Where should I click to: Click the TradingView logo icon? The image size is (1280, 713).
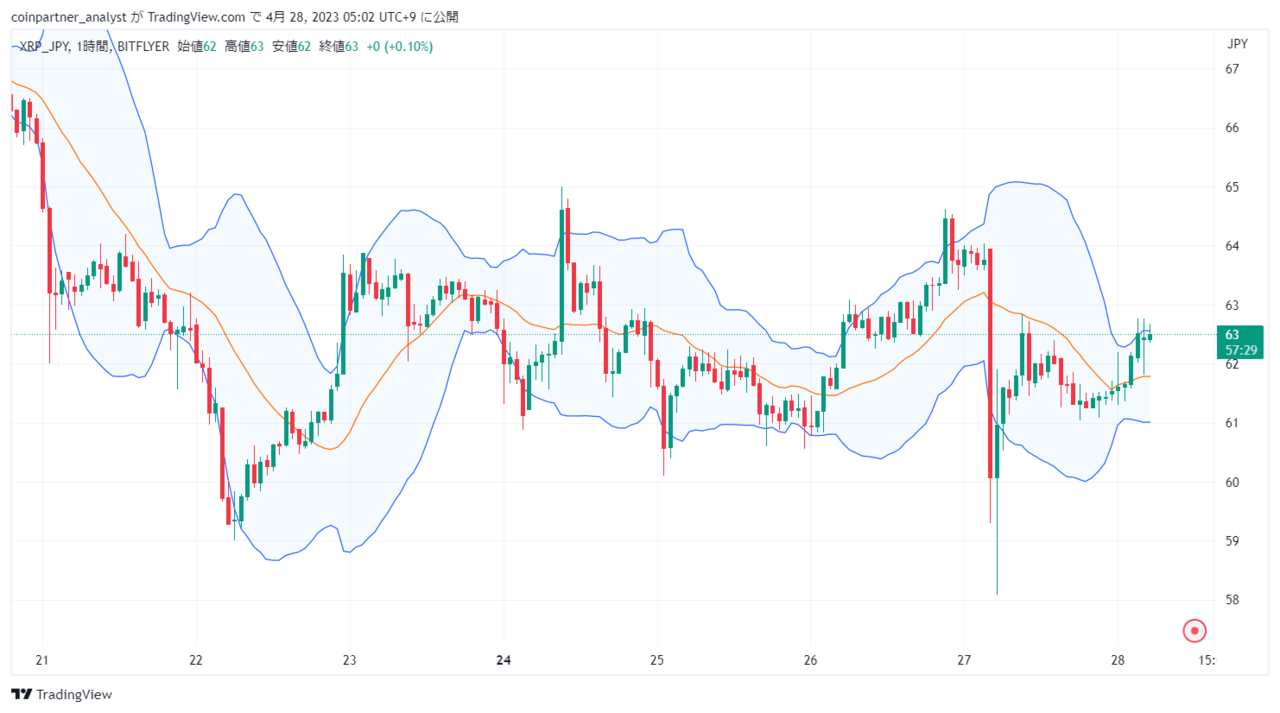pos(20,694)
